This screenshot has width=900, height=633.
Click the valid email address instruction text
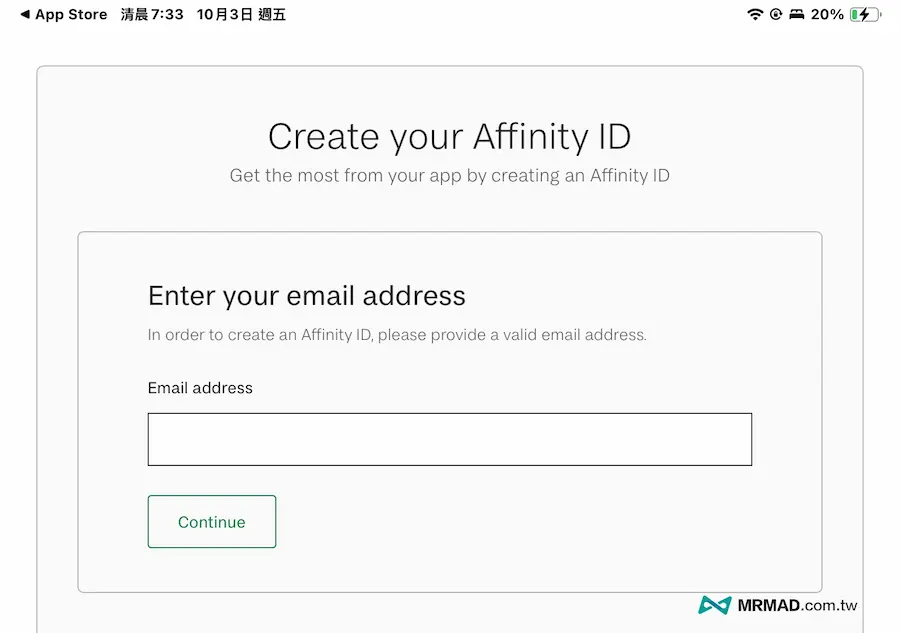(x=398, y=335)
